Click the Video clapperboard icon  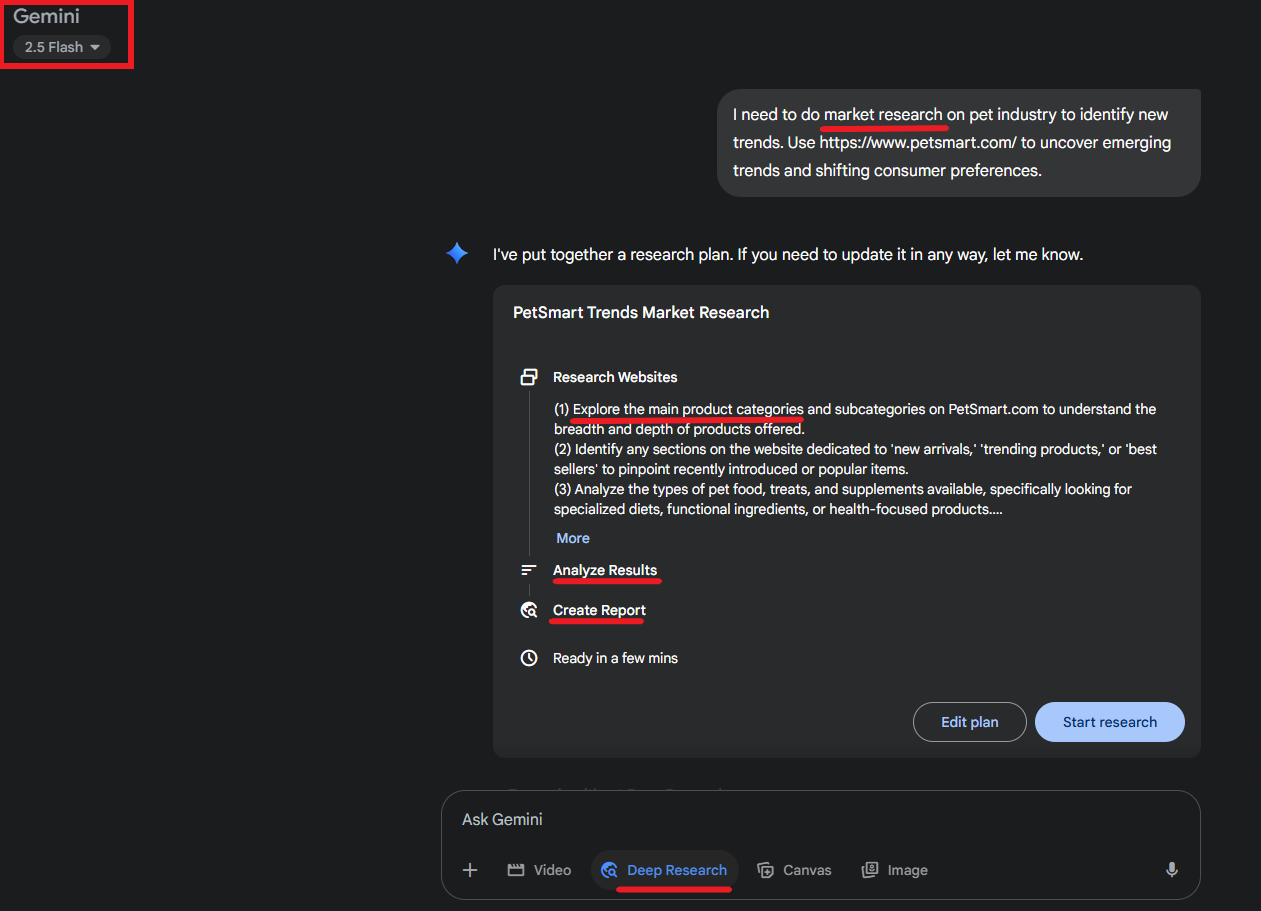coord(516,870)
